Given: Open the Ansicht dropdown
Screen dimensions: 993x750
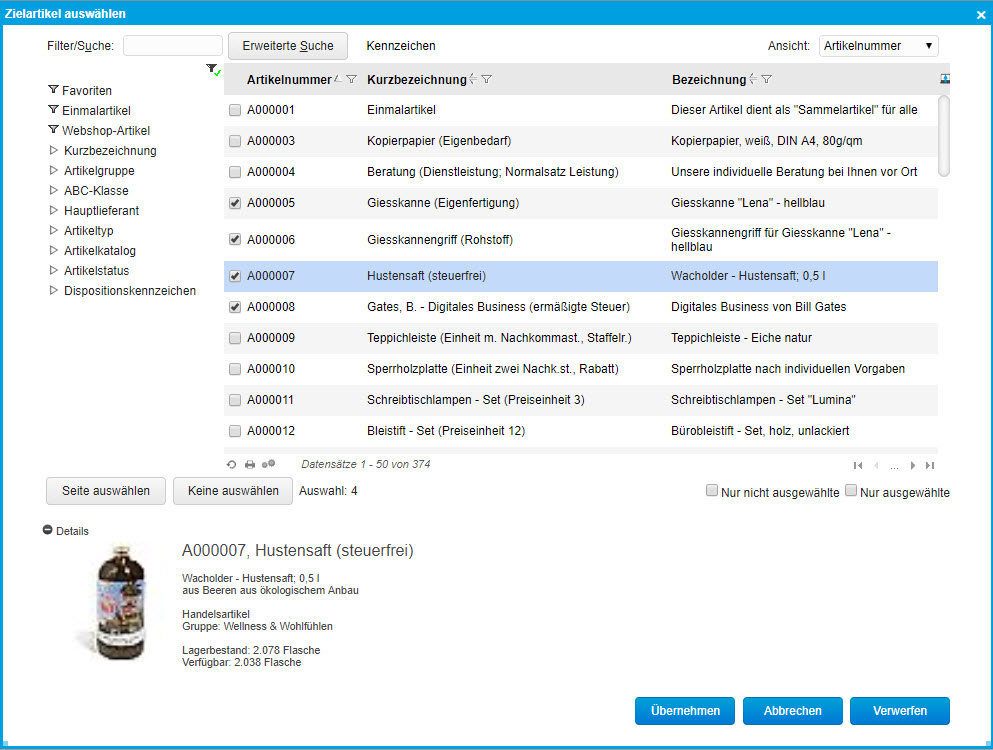Looking at the screenshot, I should (878, 46).
